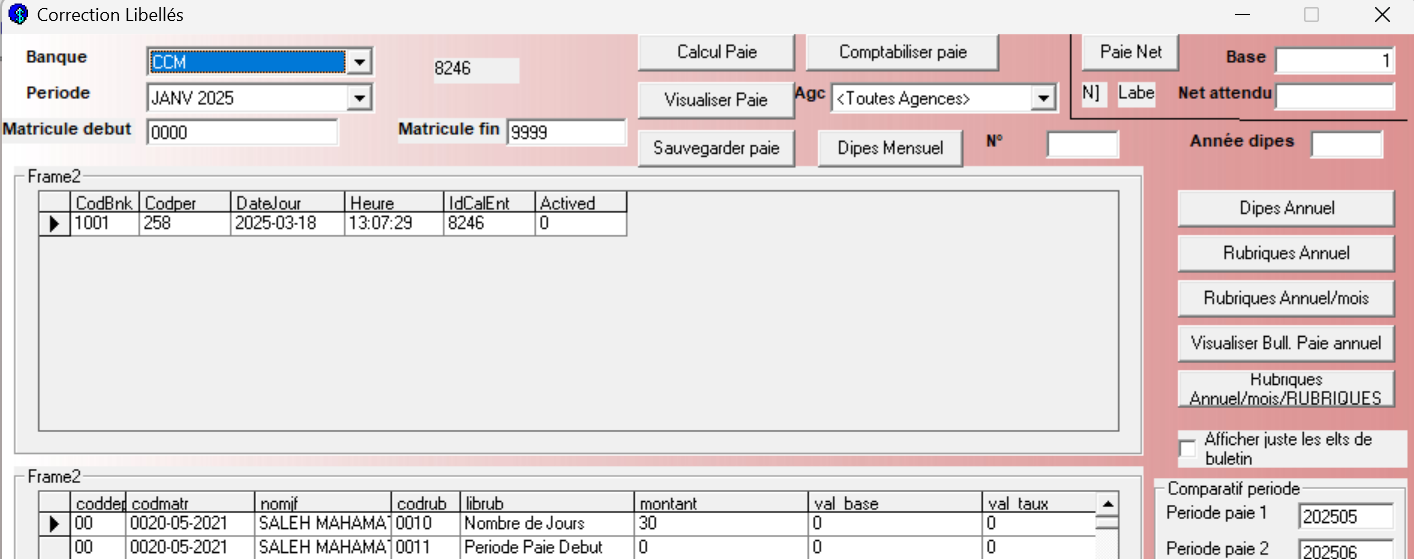Focus the Matricule debut field

pos(242,132)
